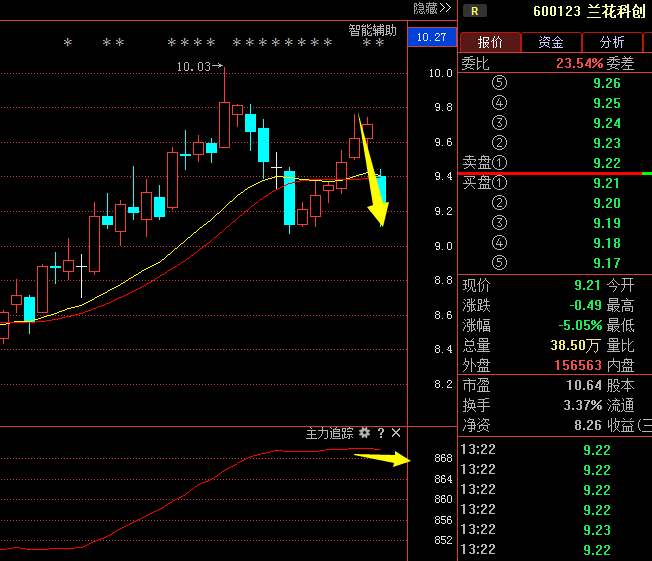Click the 委比 value 23.54%
This screenshot has width=652, height=561.
(580, 63)
